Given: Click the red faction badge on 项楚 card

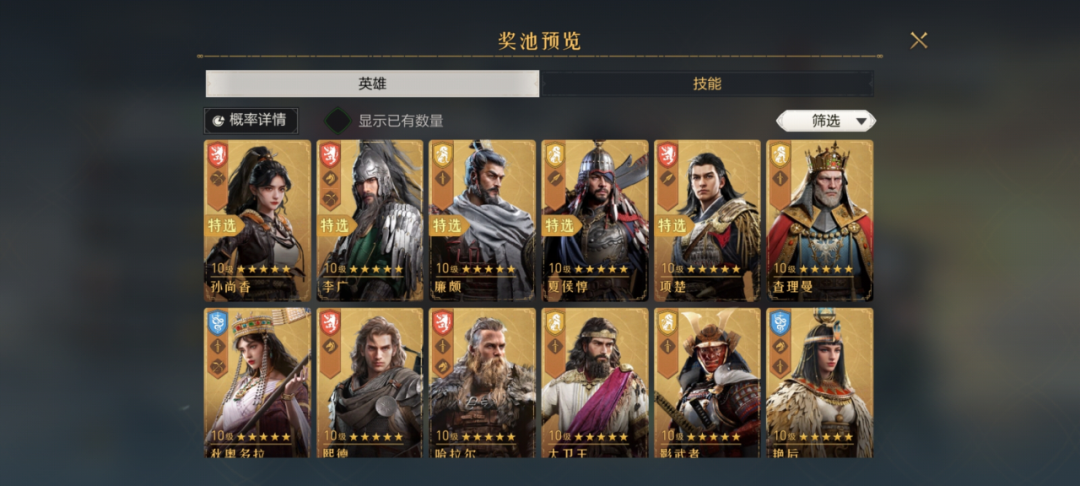Looking at the screenshot, I should click(668, 155).
